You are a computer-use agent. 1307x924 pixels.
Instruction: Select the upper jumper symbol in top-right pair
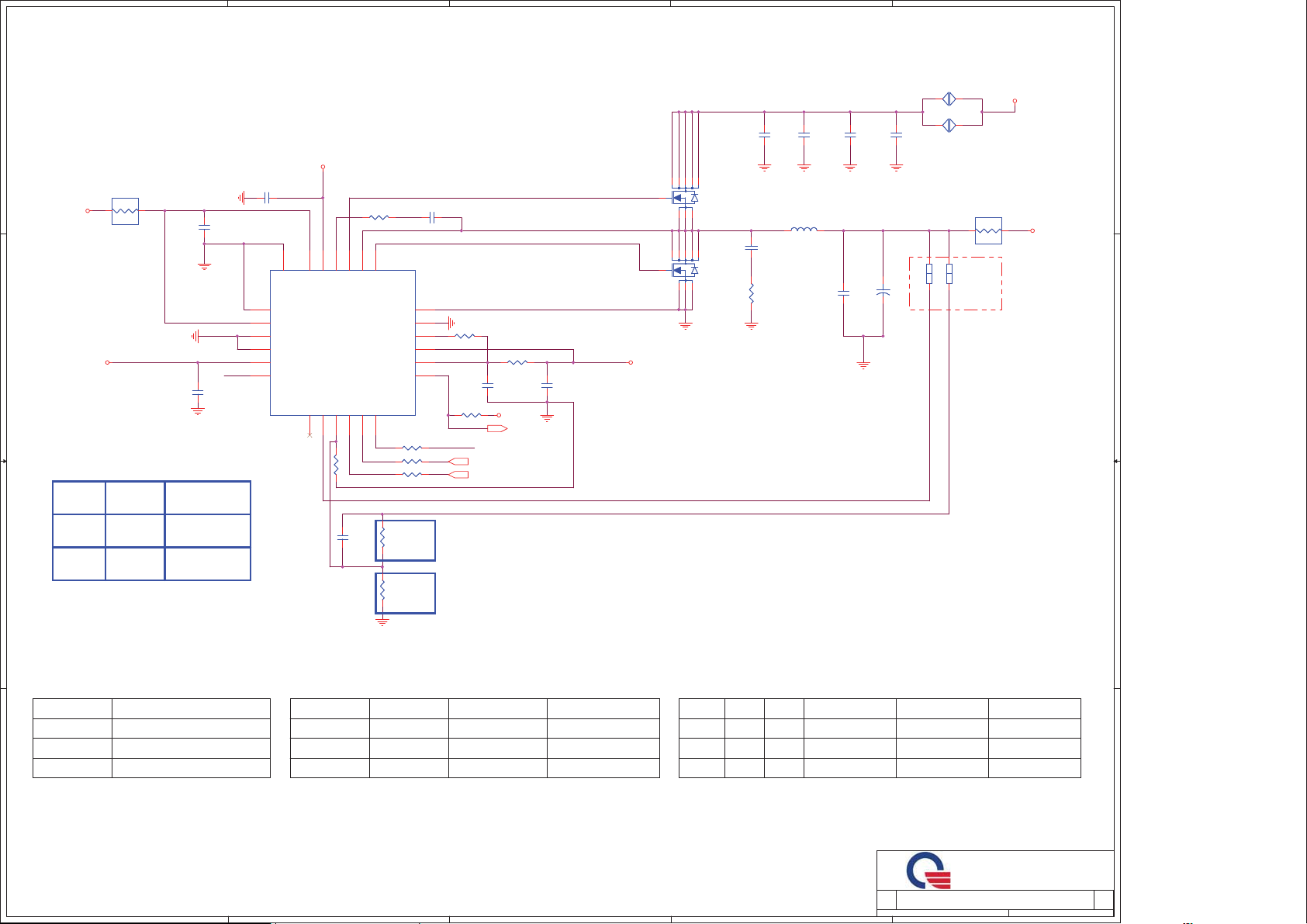point(949,99)
